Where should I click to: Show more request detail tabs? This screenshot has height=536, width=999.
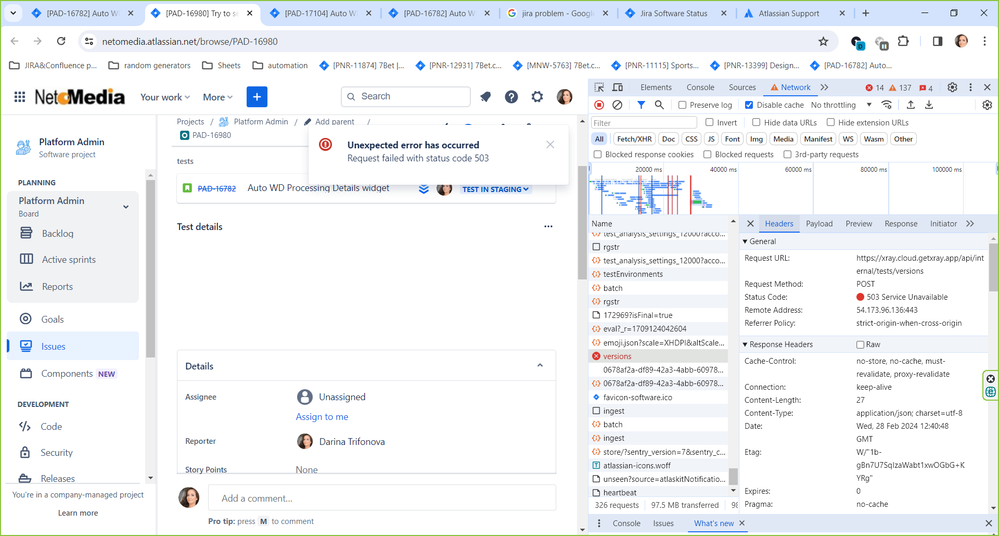click(x=970, y=224)
